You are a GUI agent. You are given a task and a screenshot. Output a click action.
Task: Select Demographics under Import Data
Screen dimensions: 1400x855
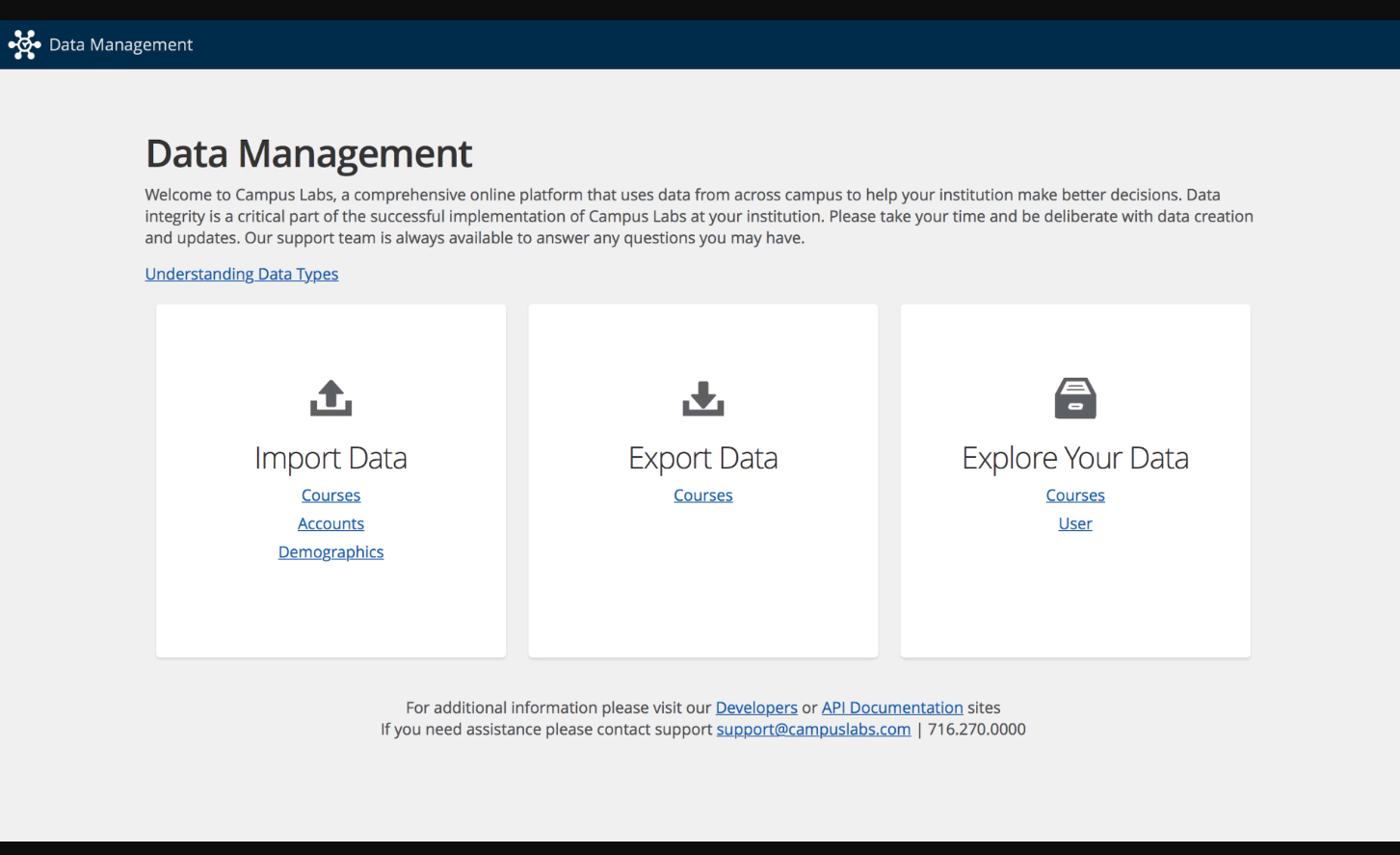click(330, 551)
